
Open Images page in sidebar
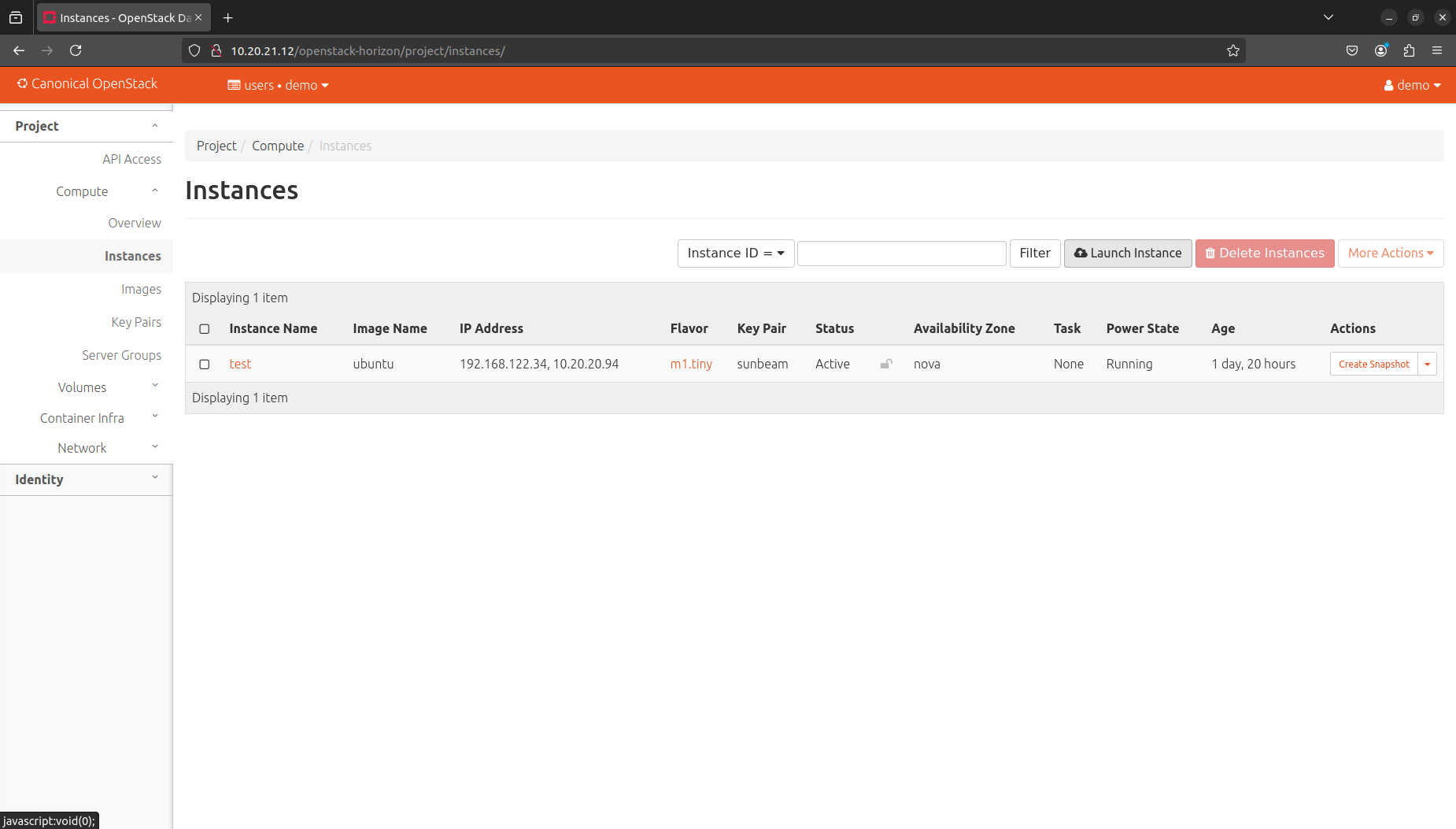141,289
